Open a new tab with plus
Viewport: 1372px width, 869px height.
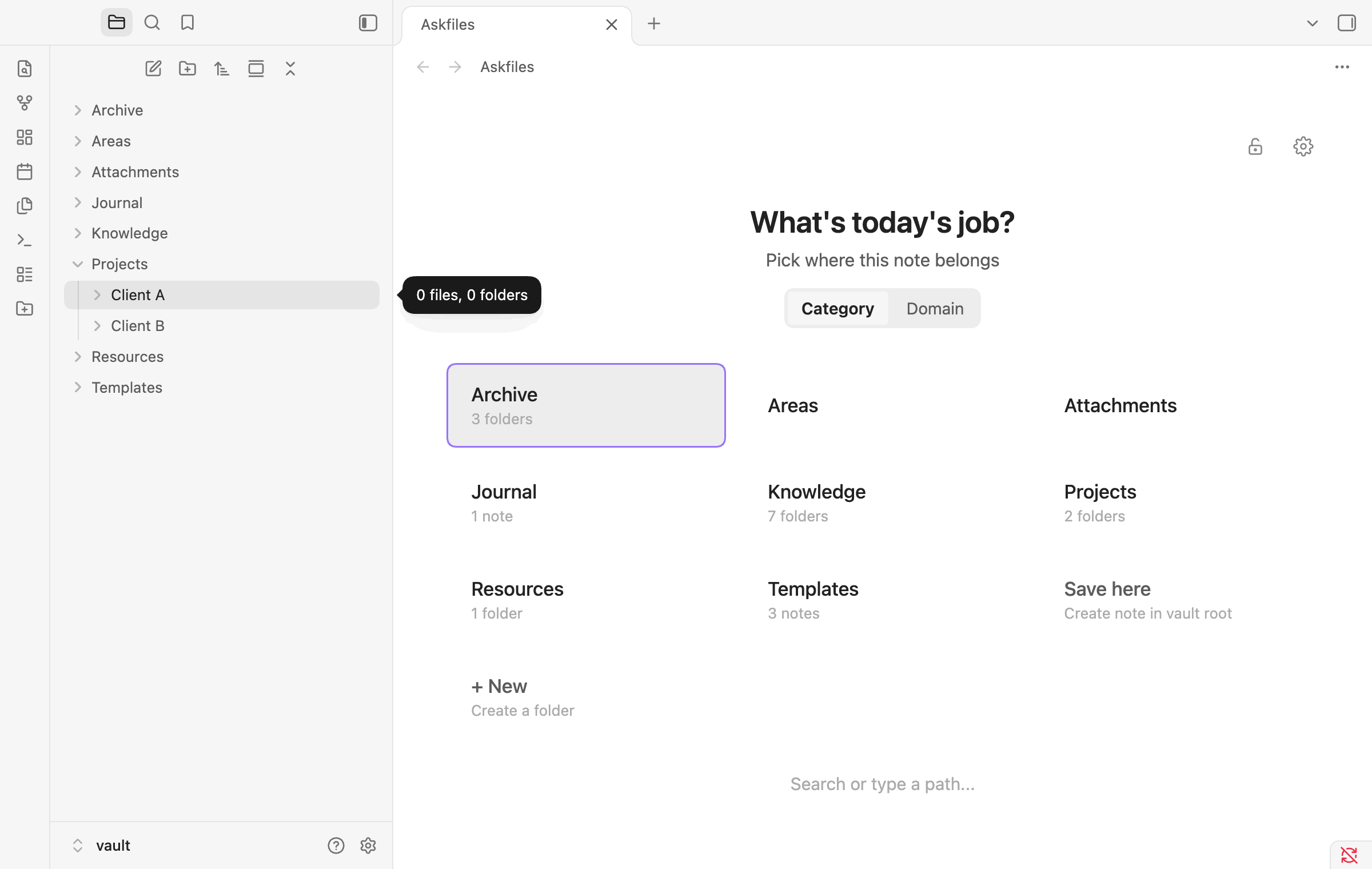coord(654,23)
